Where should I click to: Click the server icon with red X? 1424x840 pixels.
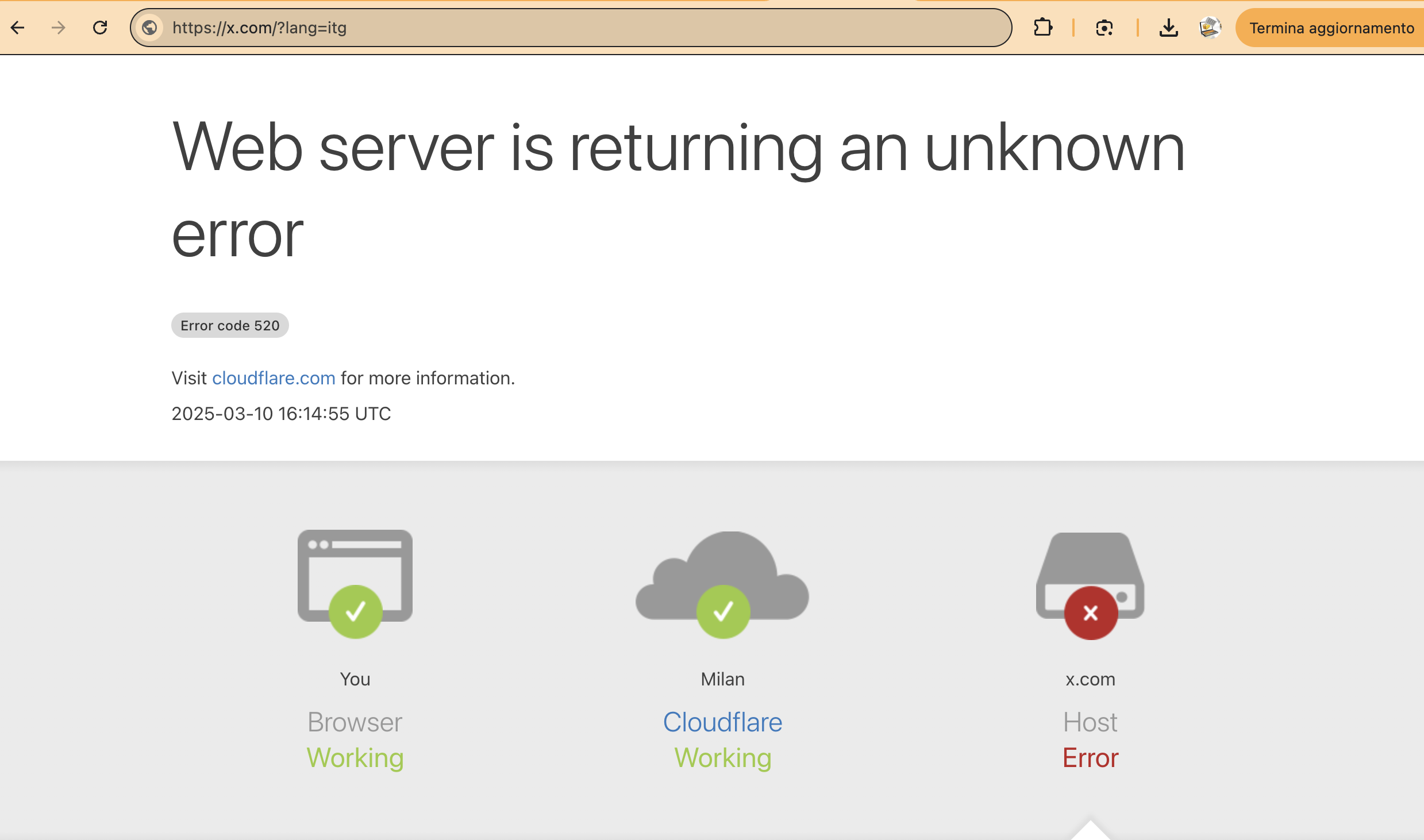pyautogui.click(x=1090, y=585)
